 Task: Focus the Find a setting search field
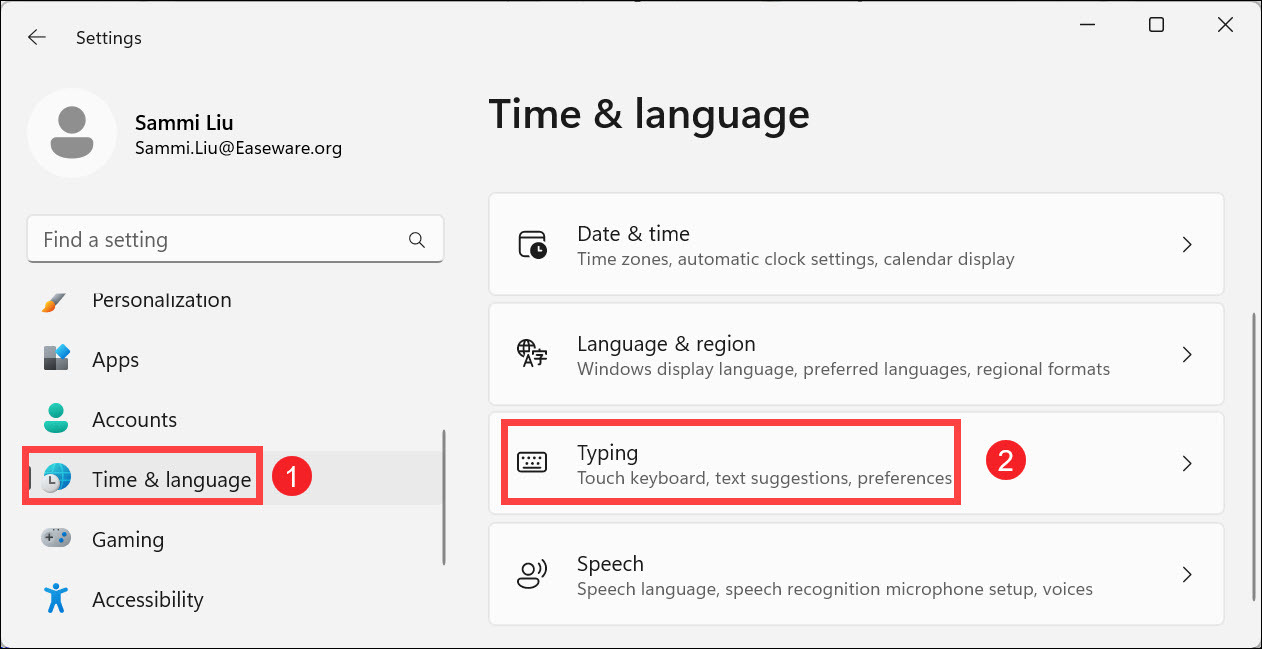[220, 240]
